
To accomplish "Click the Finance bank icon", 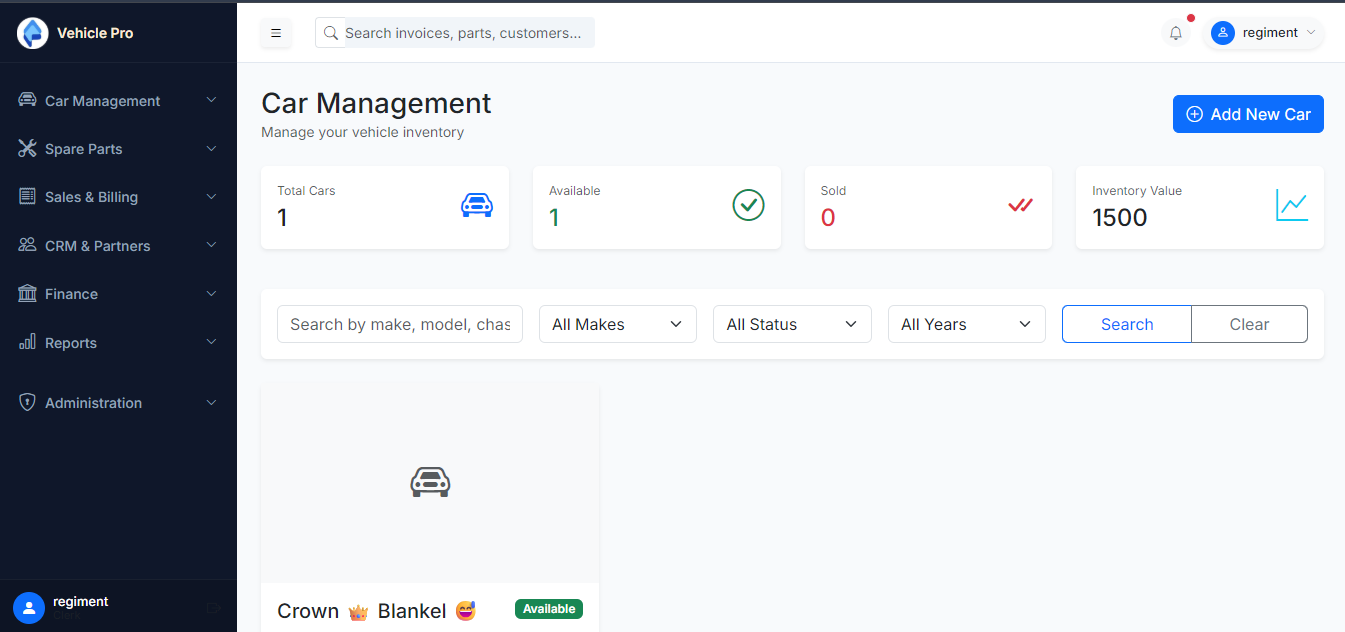I will 26,293.
